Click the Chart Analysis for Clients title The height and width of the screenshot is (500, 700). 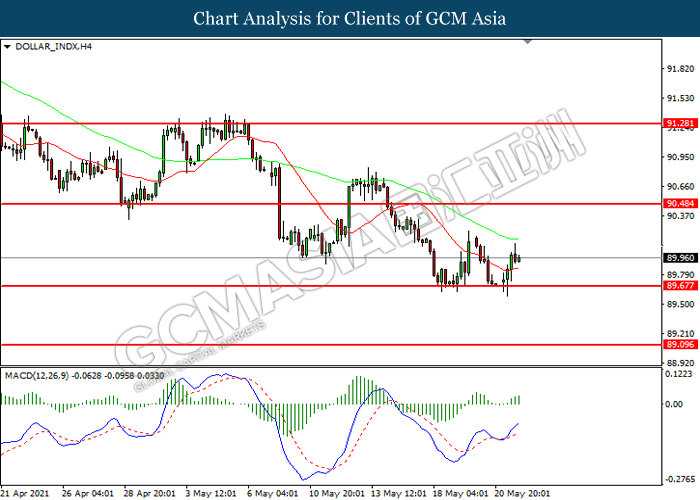(350, 19)
